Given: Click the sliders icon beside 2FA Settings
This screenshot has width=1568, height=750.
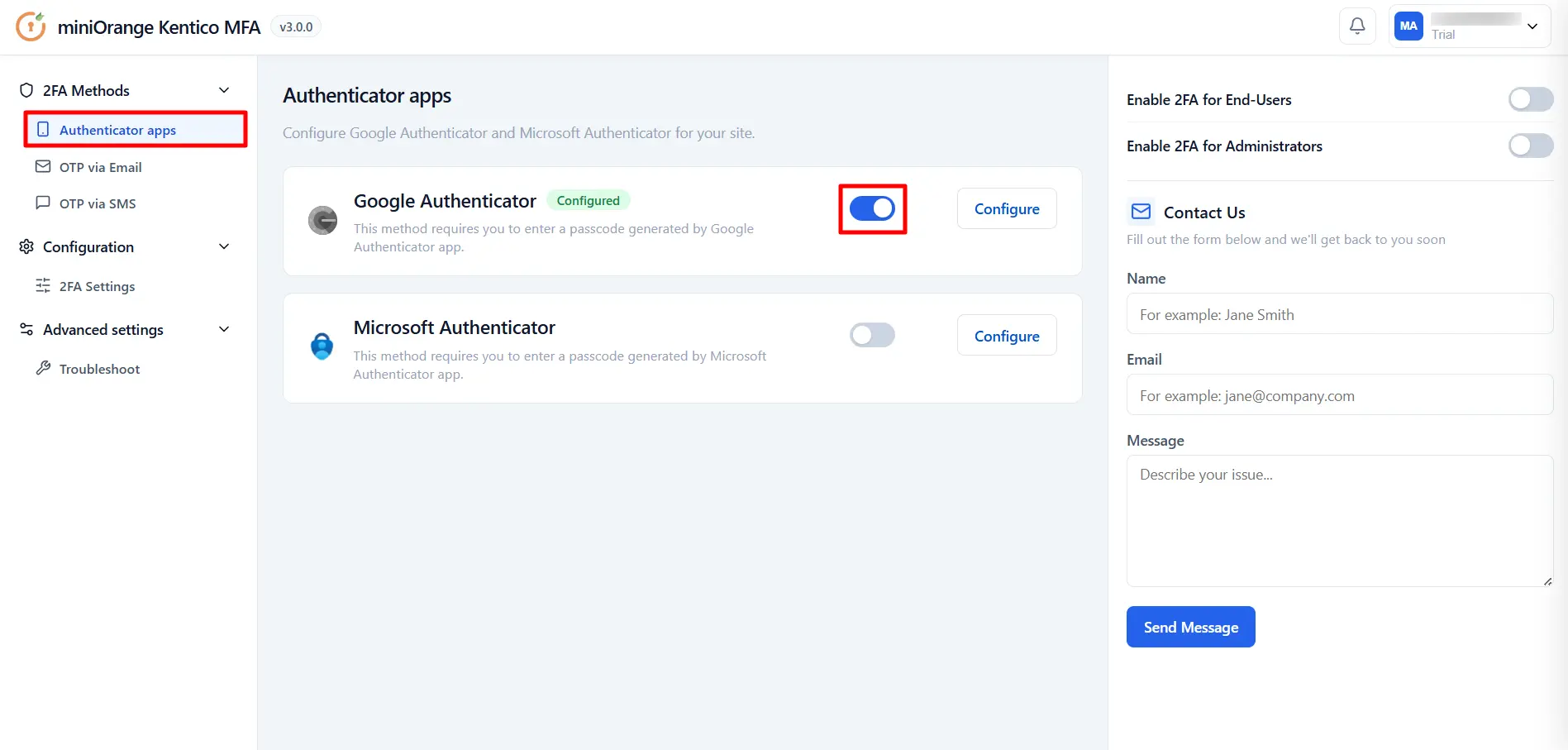Looking at the screenshot, I should click(43, 285).
